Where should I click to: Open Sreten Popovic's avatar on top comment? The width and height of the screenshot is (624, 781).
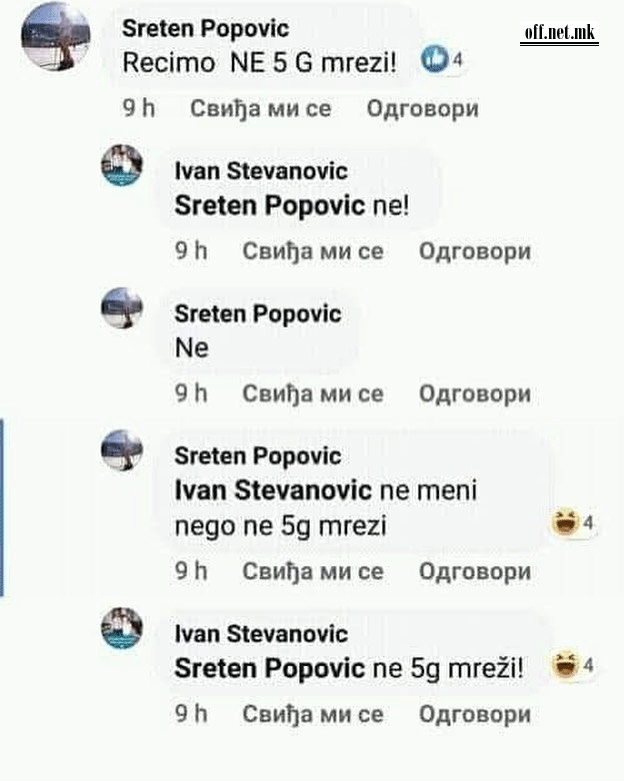click(x=56, y=37)
